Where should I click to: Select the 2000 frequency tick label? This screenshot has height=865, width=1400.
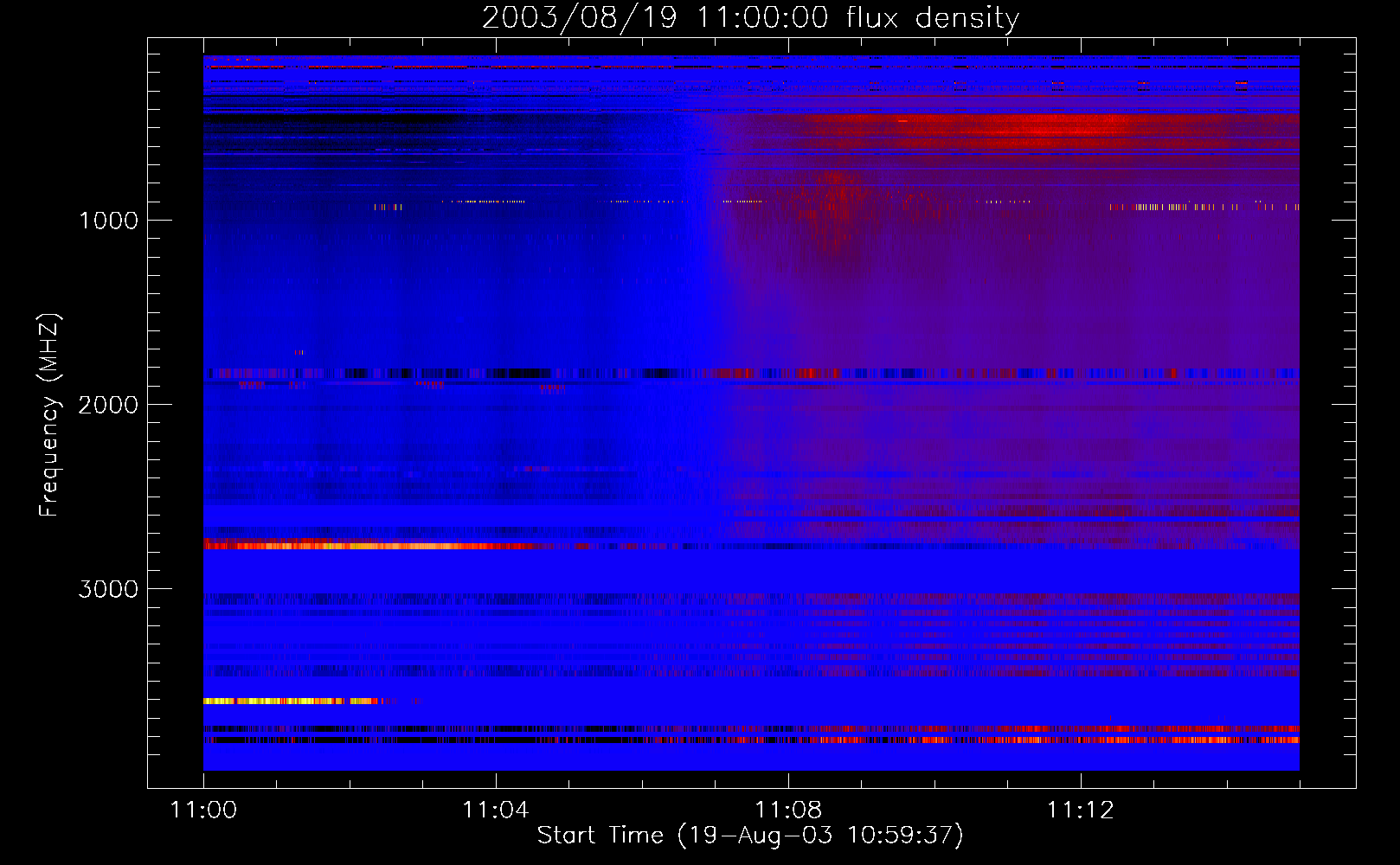pyautogui.click(x=108, y=405)
